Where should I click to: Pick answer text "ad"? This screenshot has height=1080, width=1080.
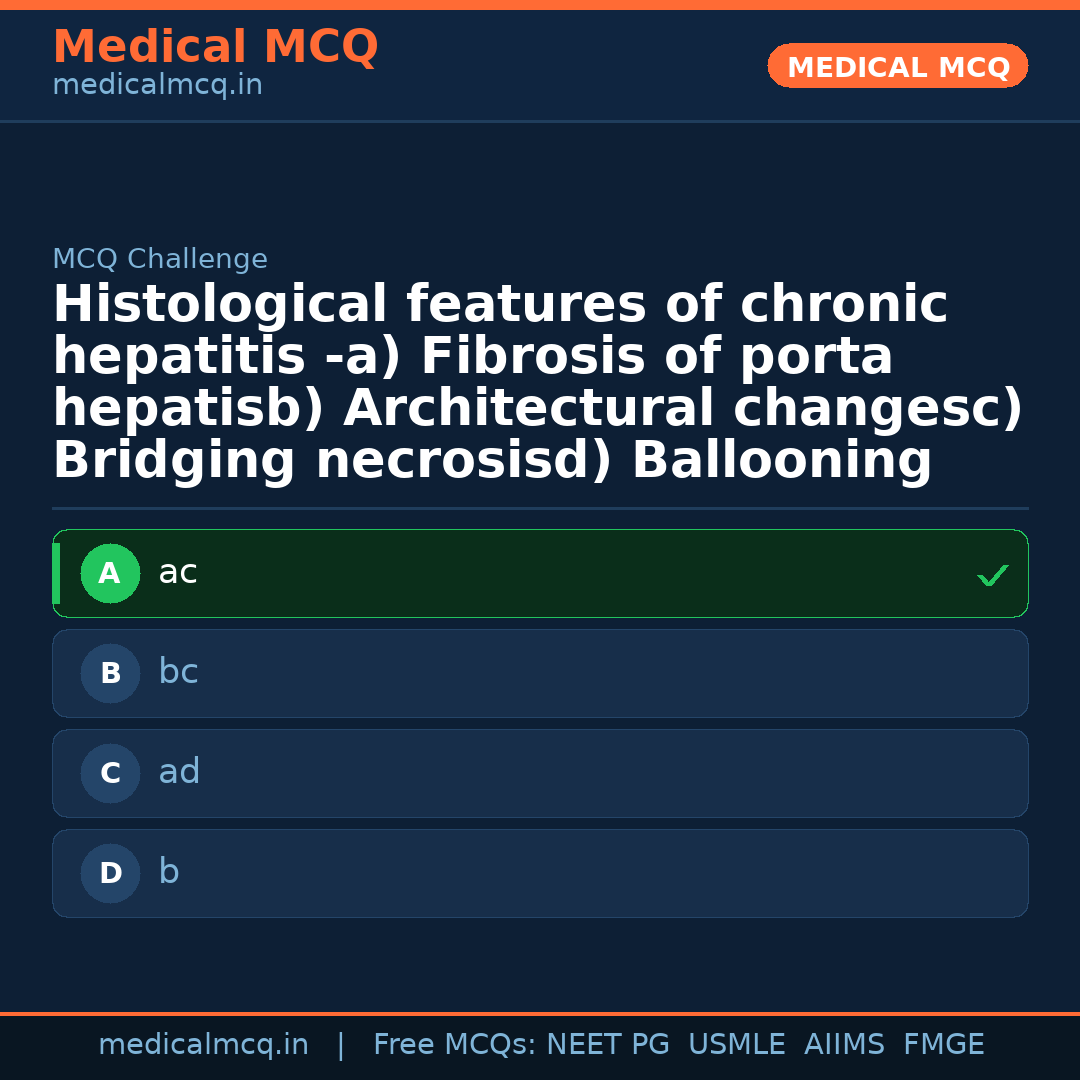179,773
